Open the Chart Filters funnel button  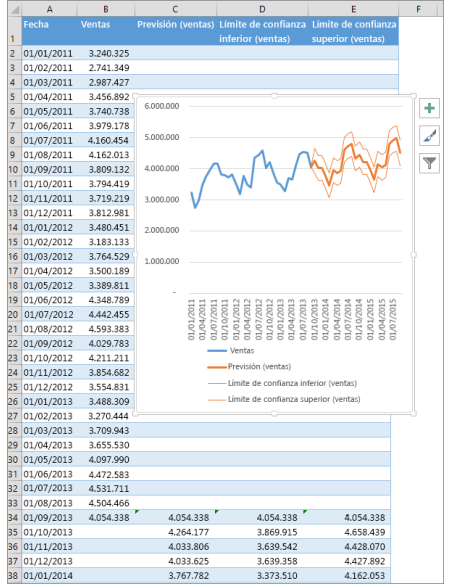pyautogui.click(x=429, y=163)
